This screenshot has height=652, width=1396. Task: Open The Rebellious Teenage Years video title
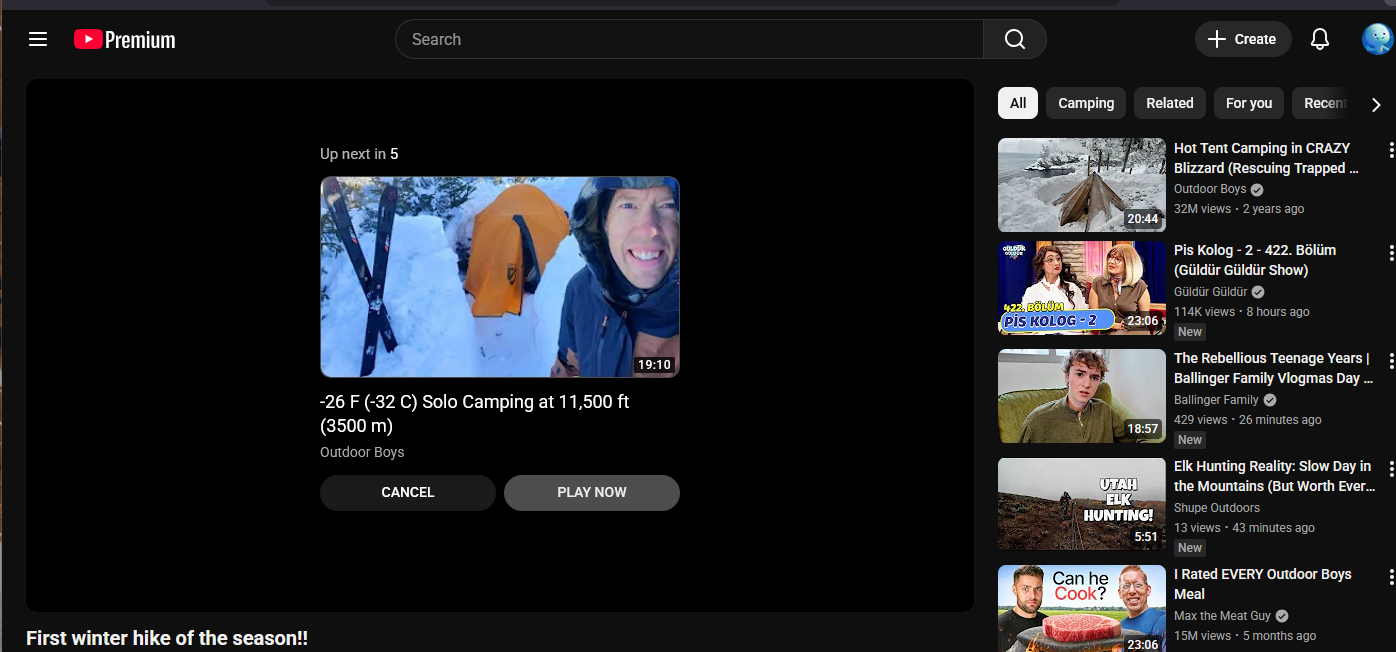[x=1273, y=368]
